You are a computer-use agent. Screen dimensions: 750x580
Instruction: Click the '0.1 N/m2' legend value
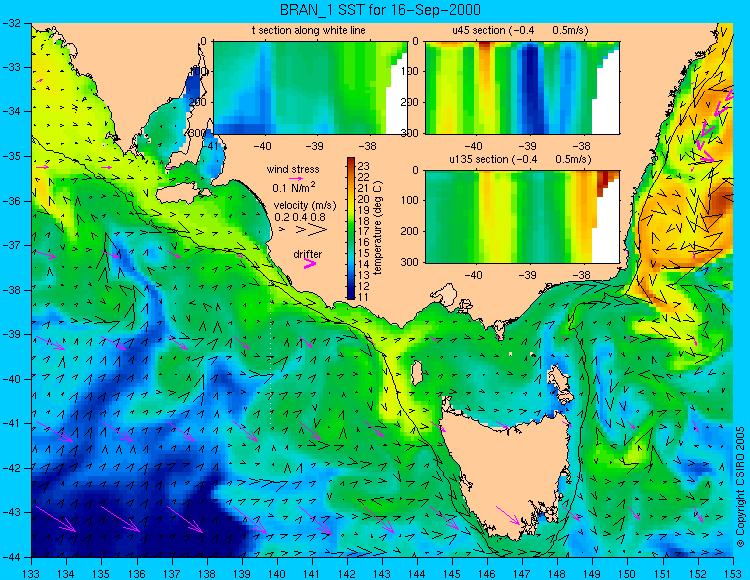pyautogui.click(x=294, y=187)
